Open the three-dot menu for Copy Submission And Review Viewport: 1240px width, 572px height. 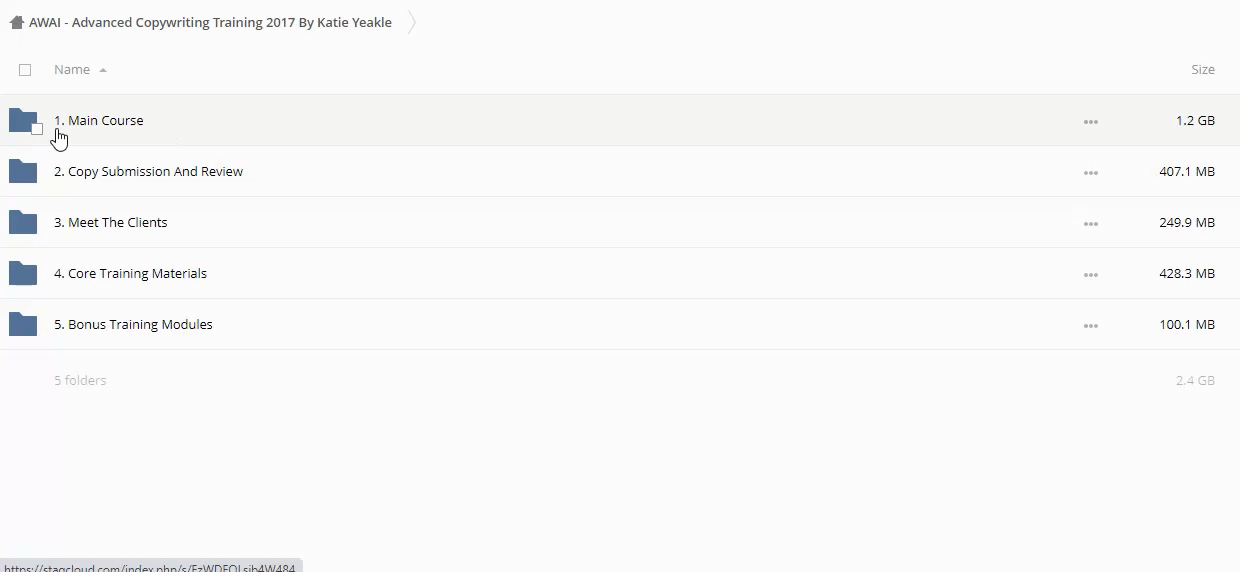tap(1090, 173)
